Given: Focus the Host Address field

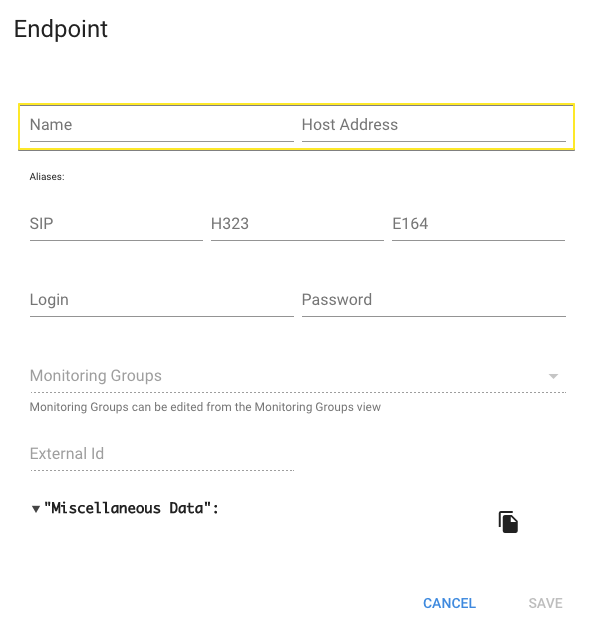Looking at the screenshot, I should [x=434, y=125].
